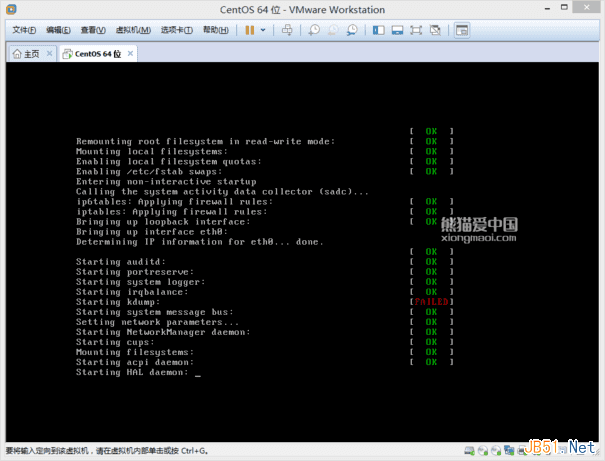The height and width of the screenshot is (461, 605).
Task: Close the 主页 tab
Action: (49, 54)
